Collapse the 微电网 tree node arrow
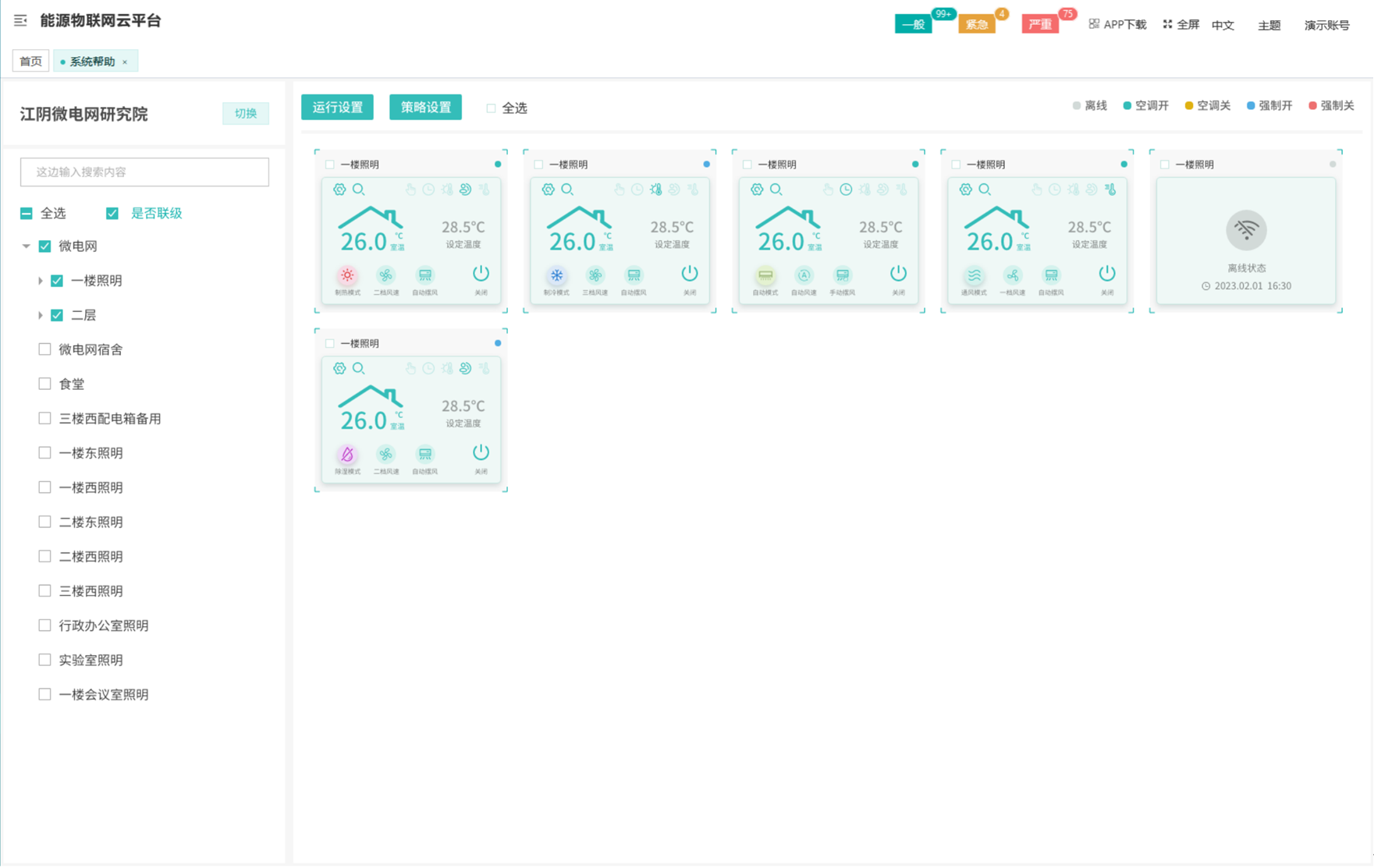Image resolution: width=1374 pixels, height=868 pixels. [26, 246]
